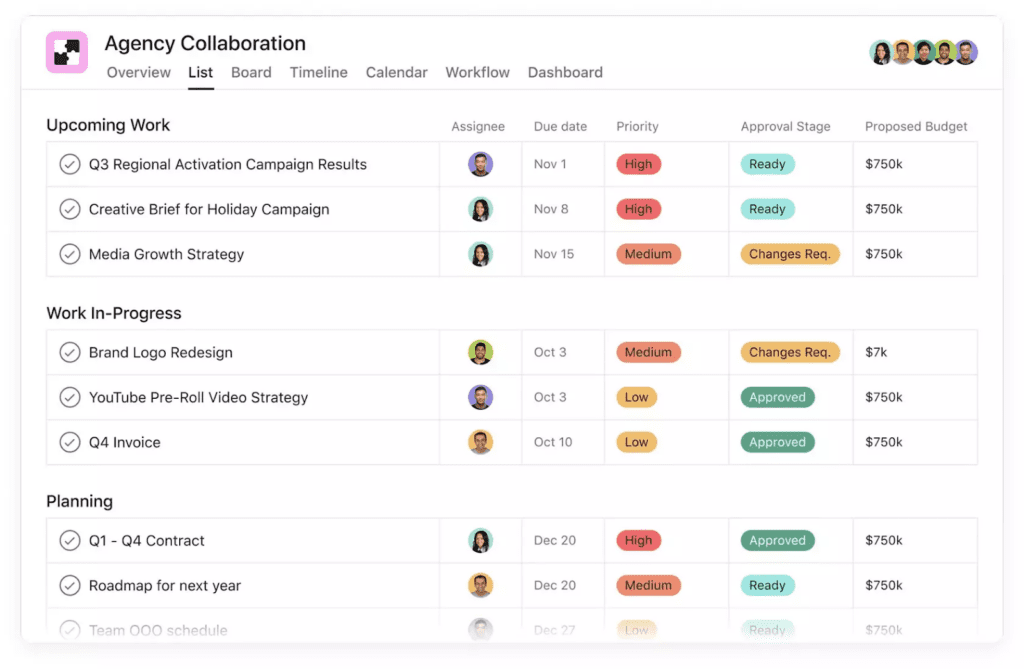Click the assignee avatar on Q3 Regional Activation Campaign
Screen dimensions: 1024x669
pyautogui.click(x=481, y=164)
